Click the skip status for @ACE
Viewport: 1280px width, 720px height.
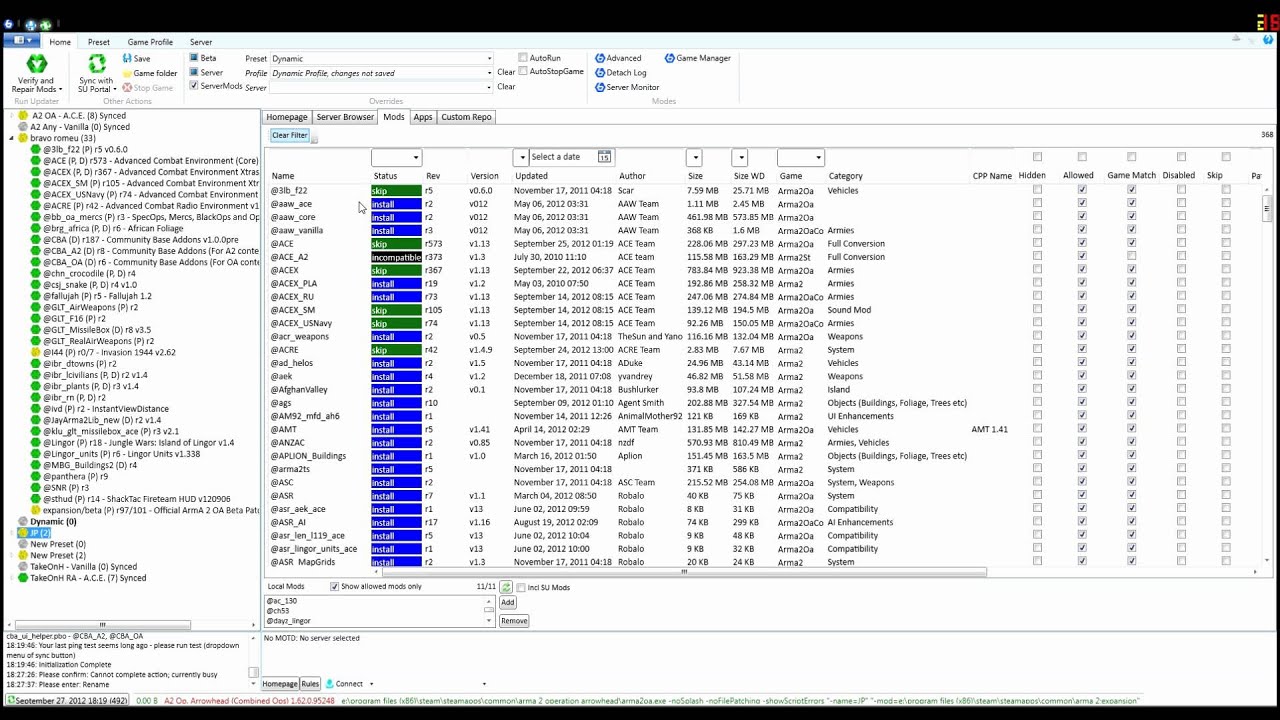[x=396, y=244]
